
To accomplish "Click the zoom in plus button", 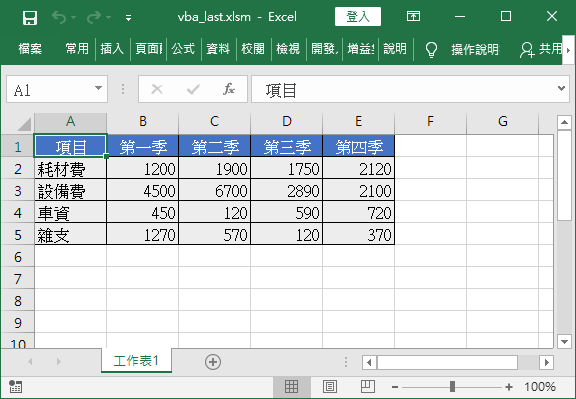I will [509, 387].
